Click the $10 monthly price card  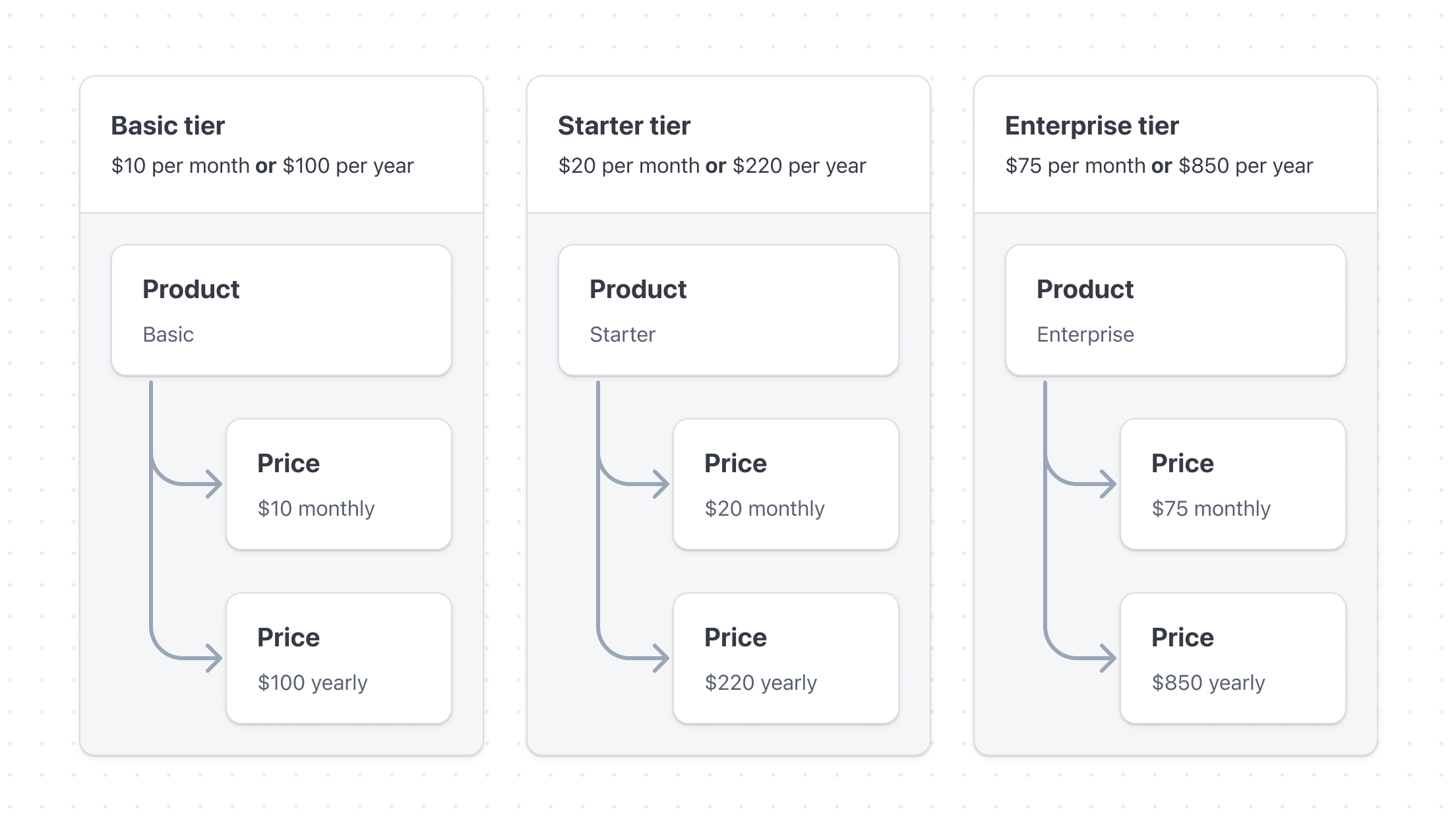click(x=339, y=484)
